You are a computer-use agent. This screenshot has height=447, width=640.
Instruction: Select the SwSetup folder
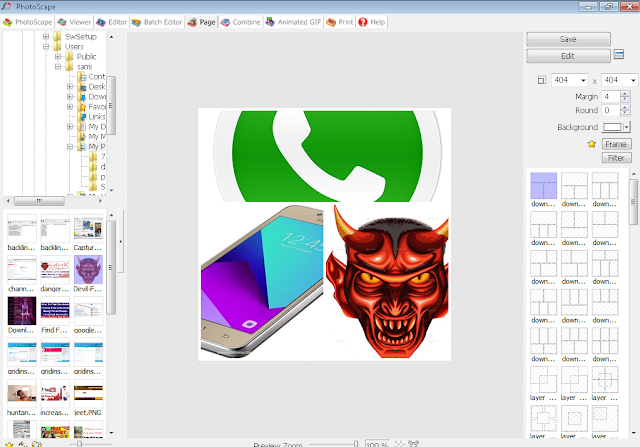(x=81, y=36)
